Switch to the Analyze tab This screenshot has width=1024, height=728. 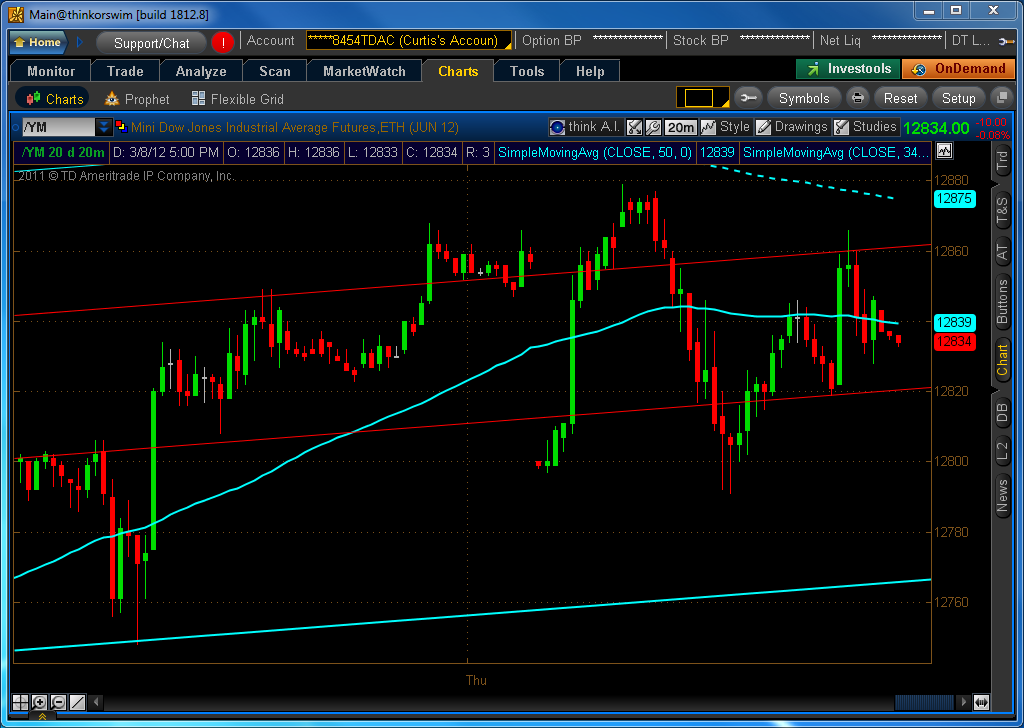coord(200,71)
